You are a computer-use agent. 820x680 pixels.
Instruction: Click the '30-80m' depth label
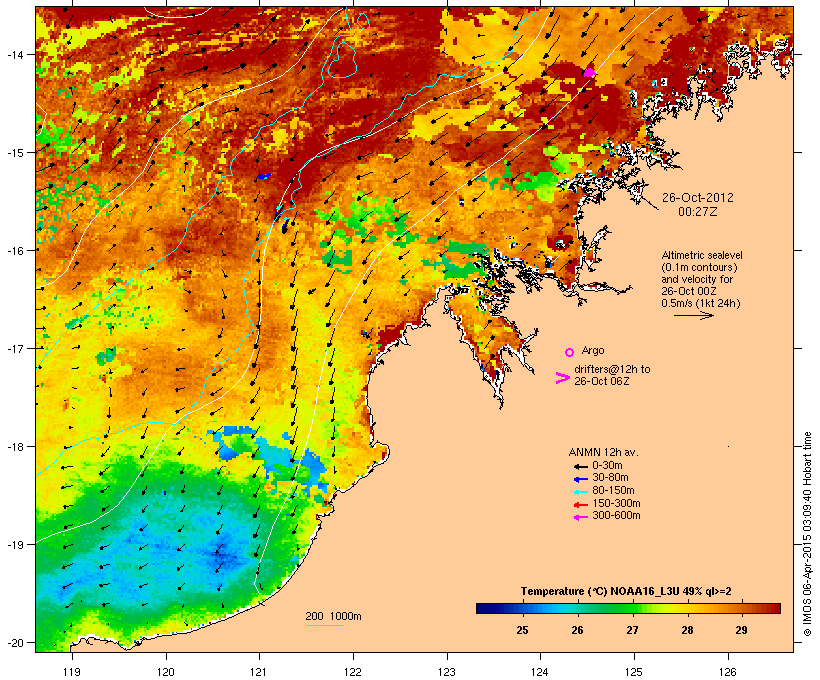[610, 478]
